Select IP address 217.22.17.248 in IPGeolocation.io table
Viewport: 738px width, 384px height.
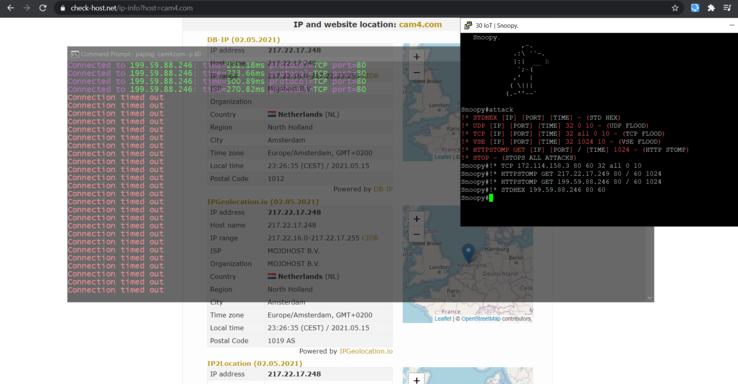294,212
